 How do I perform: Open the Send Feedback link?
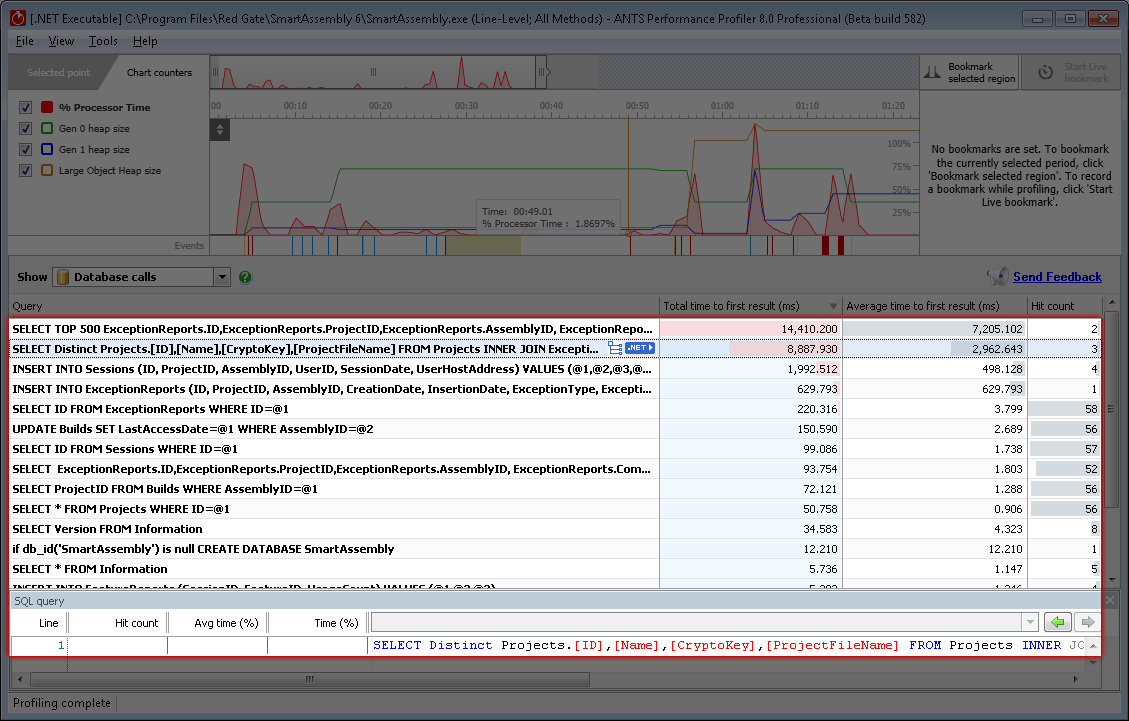[x=1057, y=277]
